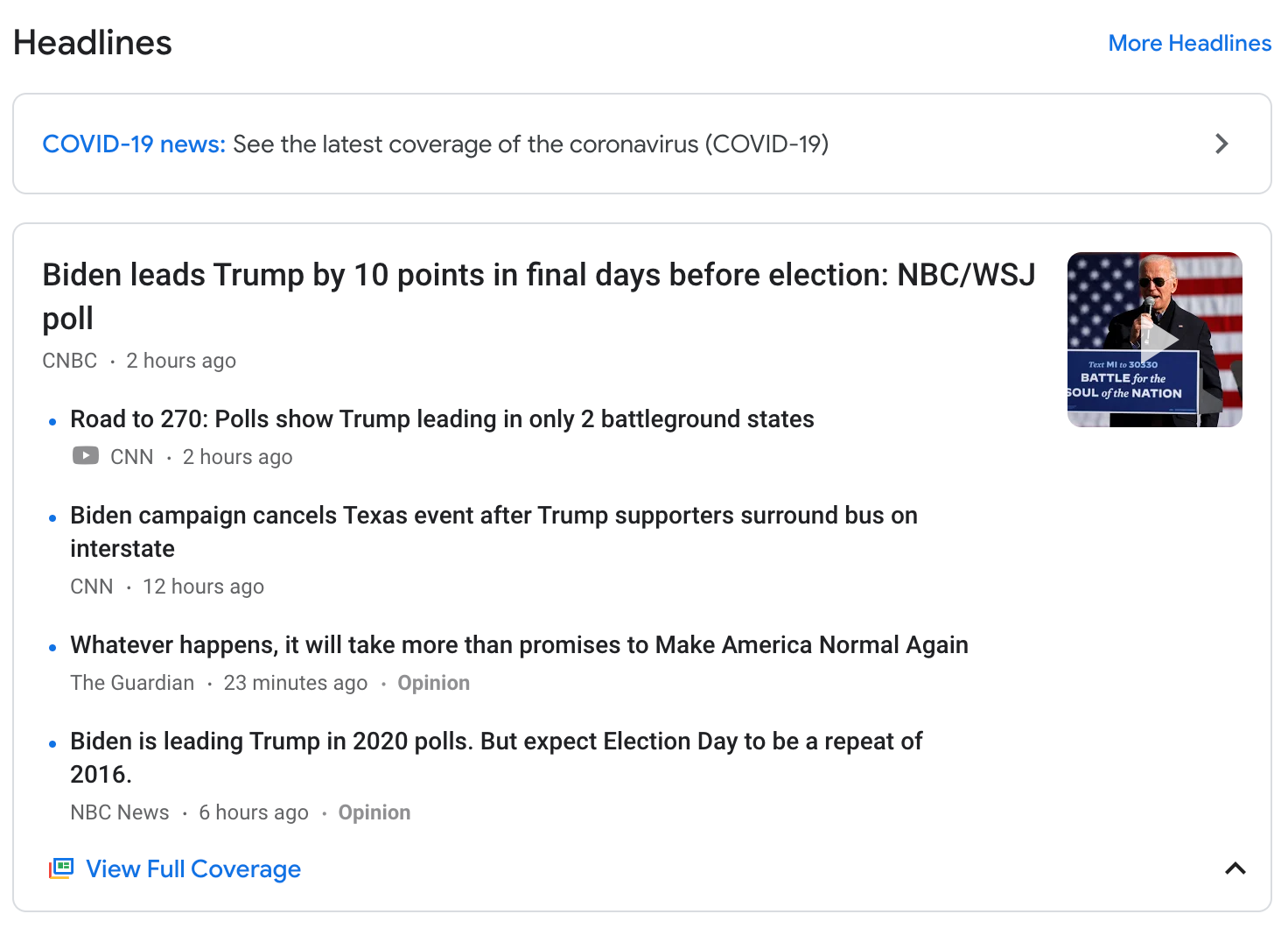Click The Guardian source label
1288x928 pixels.
(x=132, y=683)
